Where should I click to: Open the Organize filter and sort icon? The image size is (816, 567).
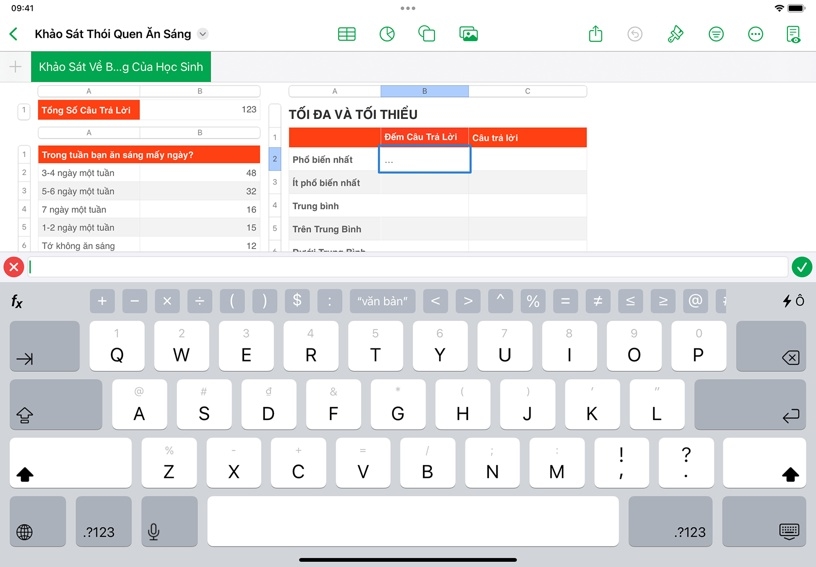(716, 34)
